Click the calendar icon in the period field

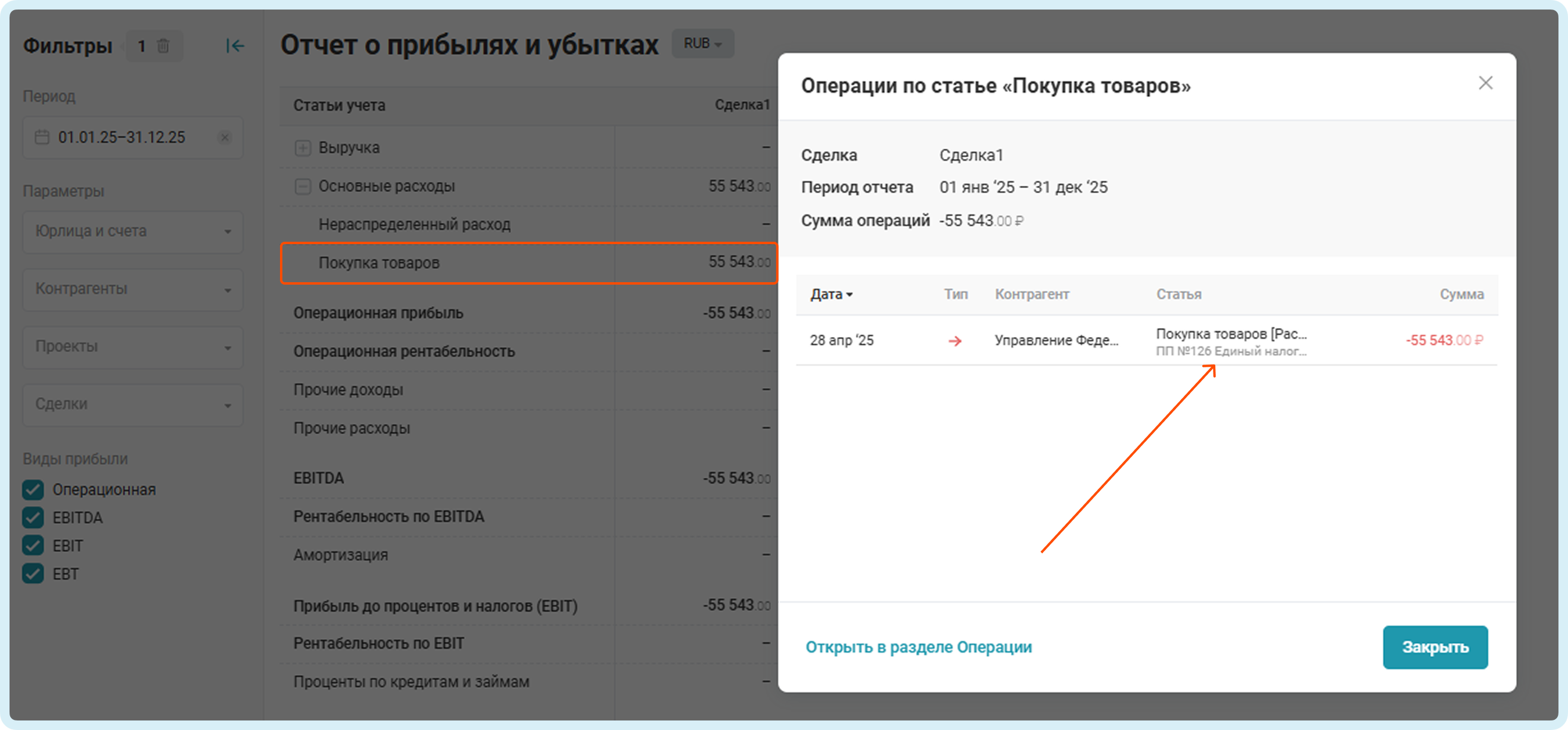coord(42,138)
